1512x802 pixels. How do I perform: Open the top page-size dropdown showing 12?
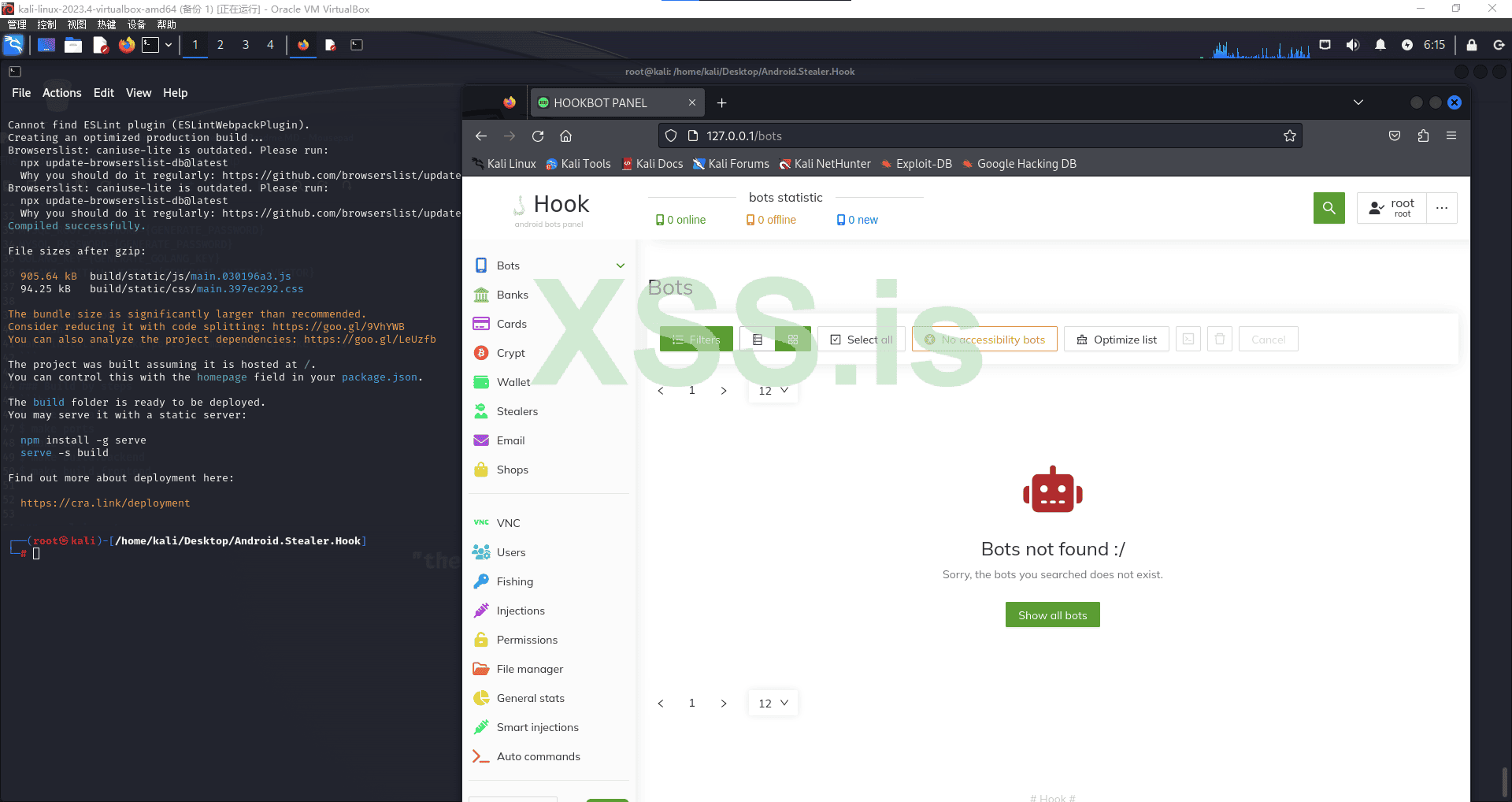(773, 391)
